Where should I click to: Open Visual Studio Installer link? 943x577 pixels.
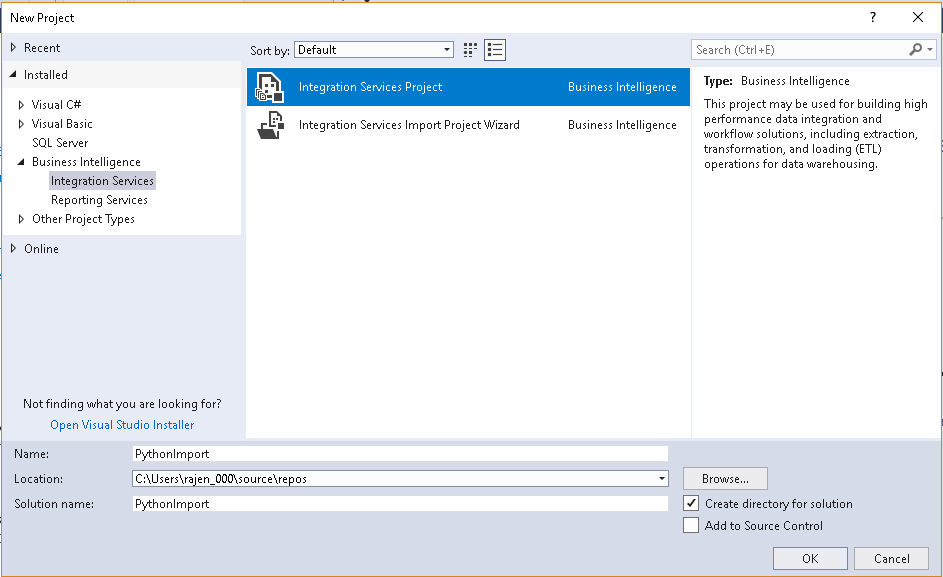pyautogui.click(x=122, y=425)
